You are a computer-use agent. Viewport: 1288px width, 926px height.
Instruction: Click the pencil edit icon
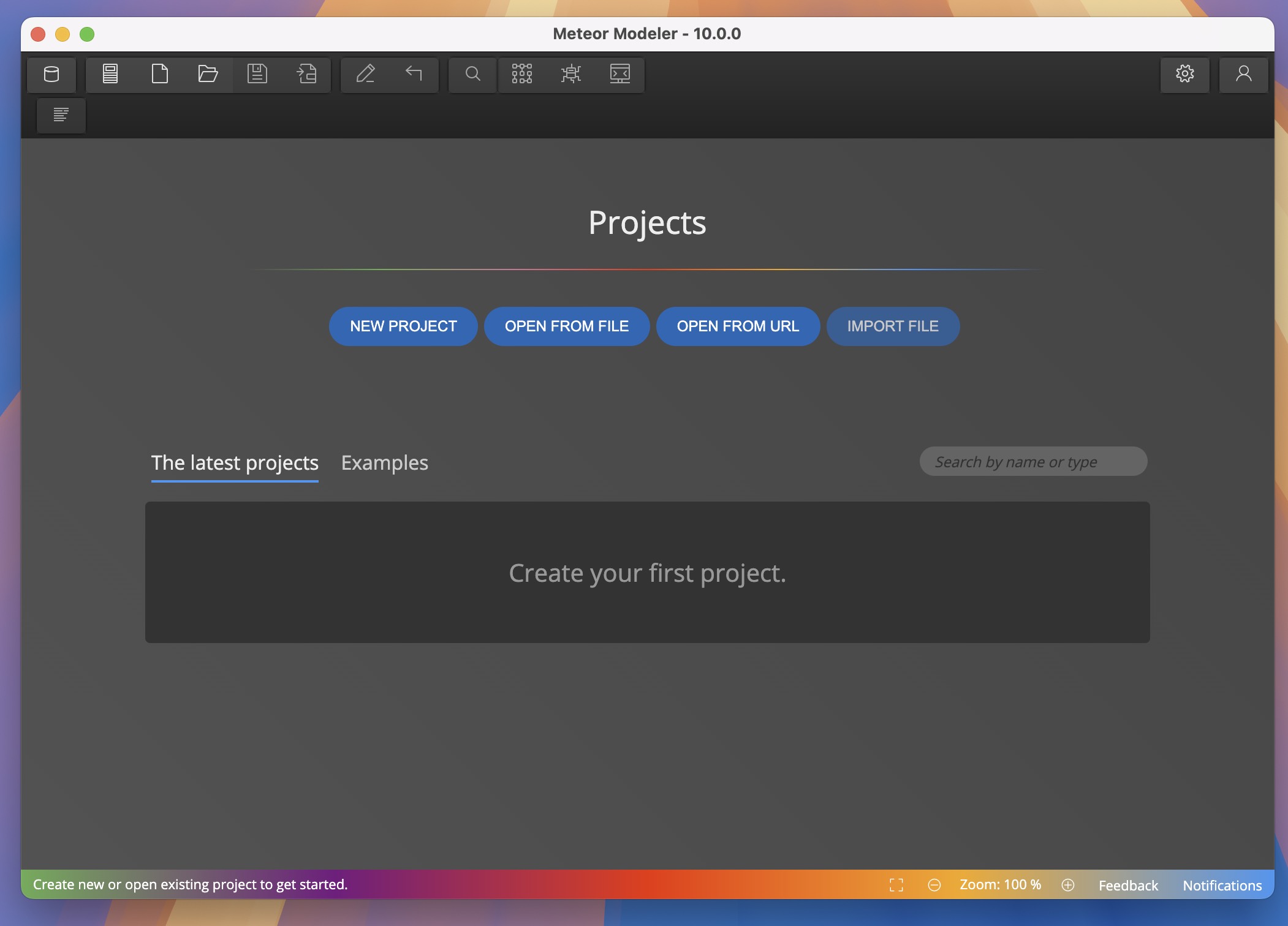[365, 74]
